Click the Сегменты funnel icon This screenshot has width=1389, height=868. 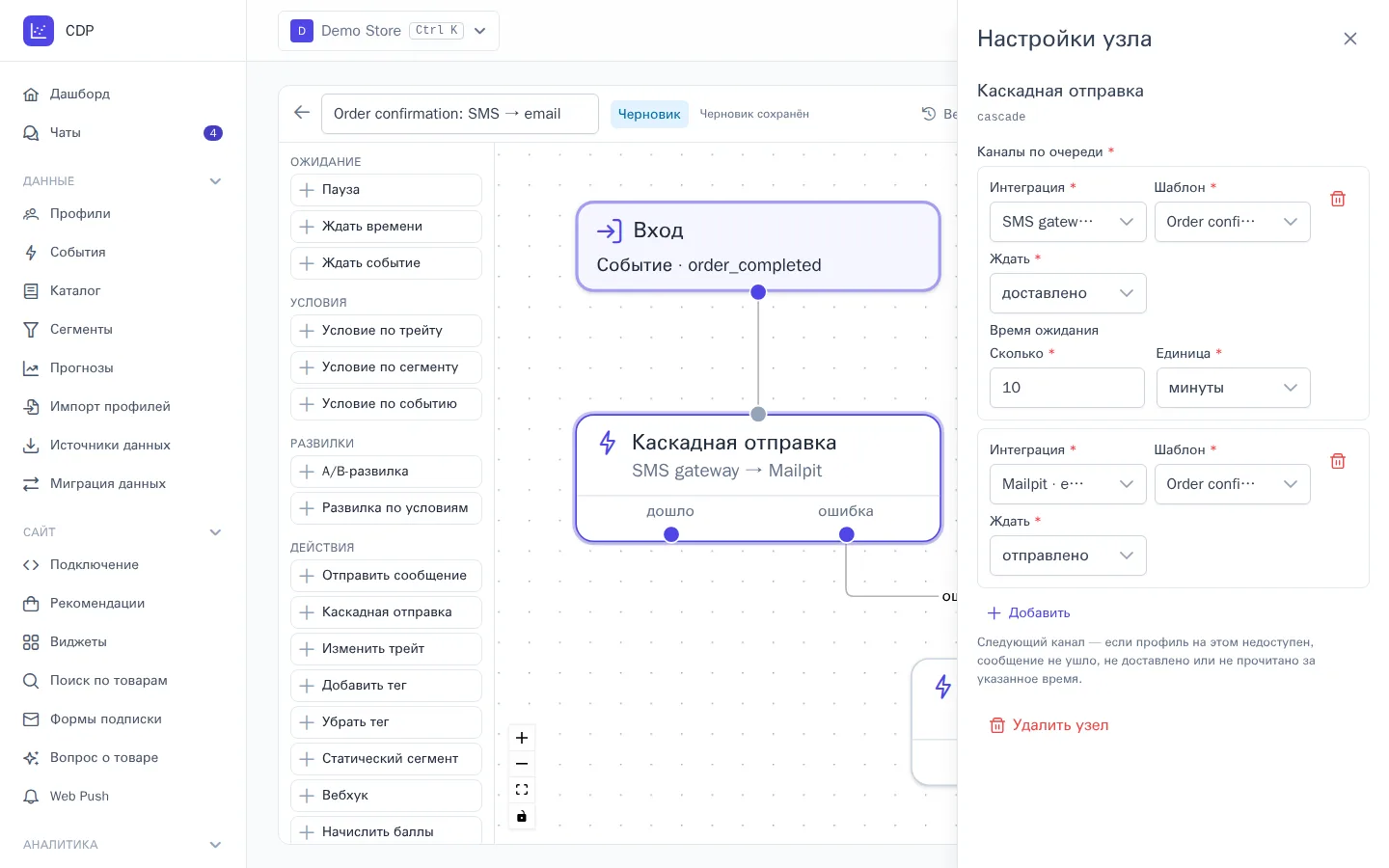tap(31, 329)
